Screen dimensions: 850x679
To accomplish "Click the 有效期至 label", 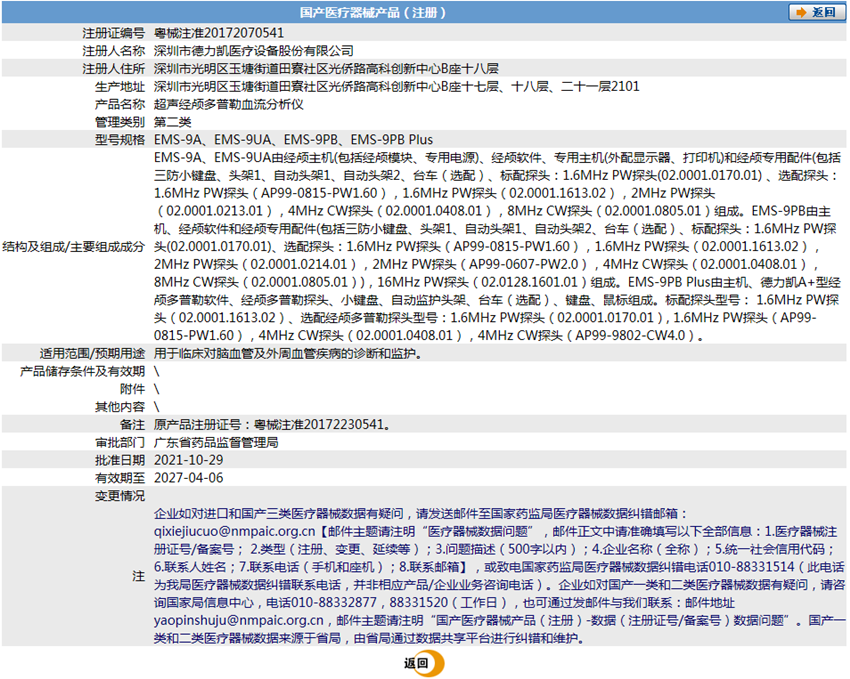I will click(120, 478).
